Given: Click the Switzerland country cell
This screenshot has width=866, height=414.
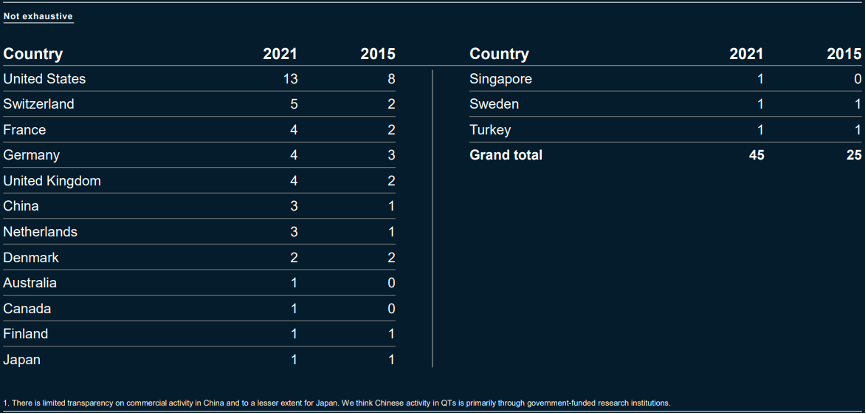Looking at the screenshot, I should pos(39,104).
